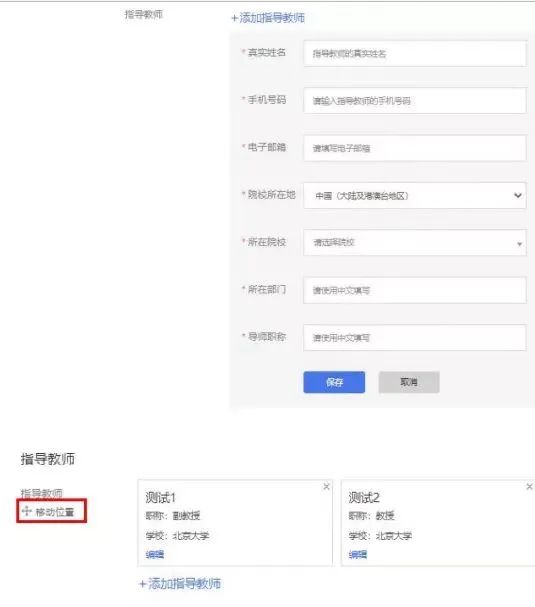
Task: Click the chevron arrow in 院校所在地 field
Action: click(518, 195)
